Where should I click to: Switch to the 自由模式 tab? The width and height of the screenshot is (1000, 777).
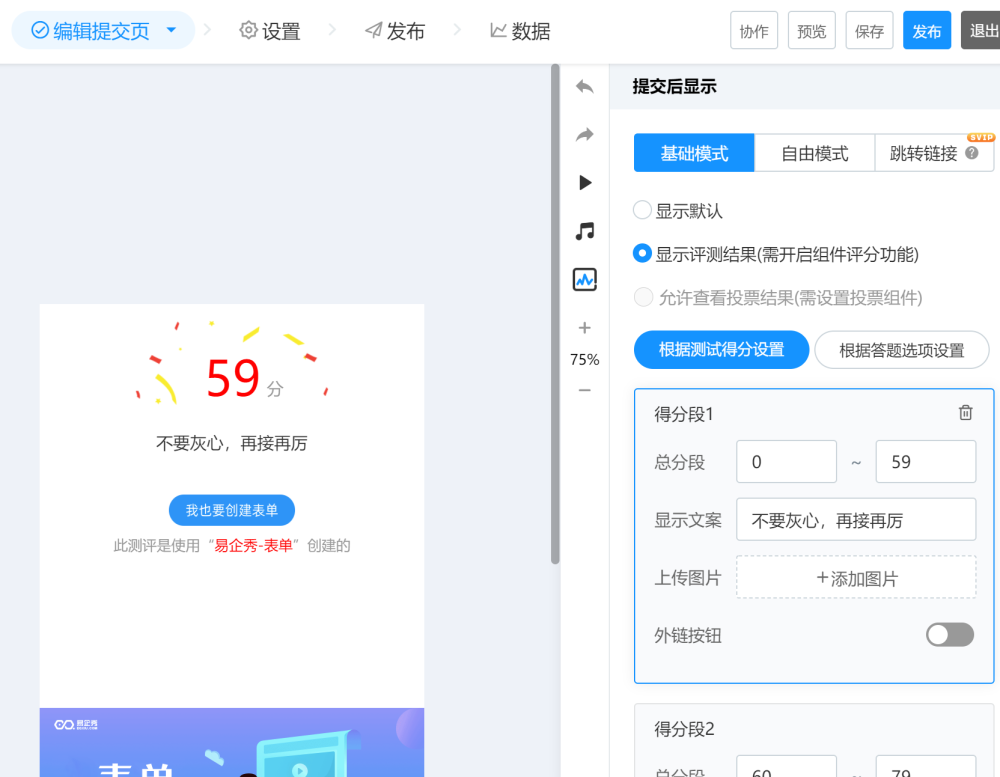[x=814, y=154]
